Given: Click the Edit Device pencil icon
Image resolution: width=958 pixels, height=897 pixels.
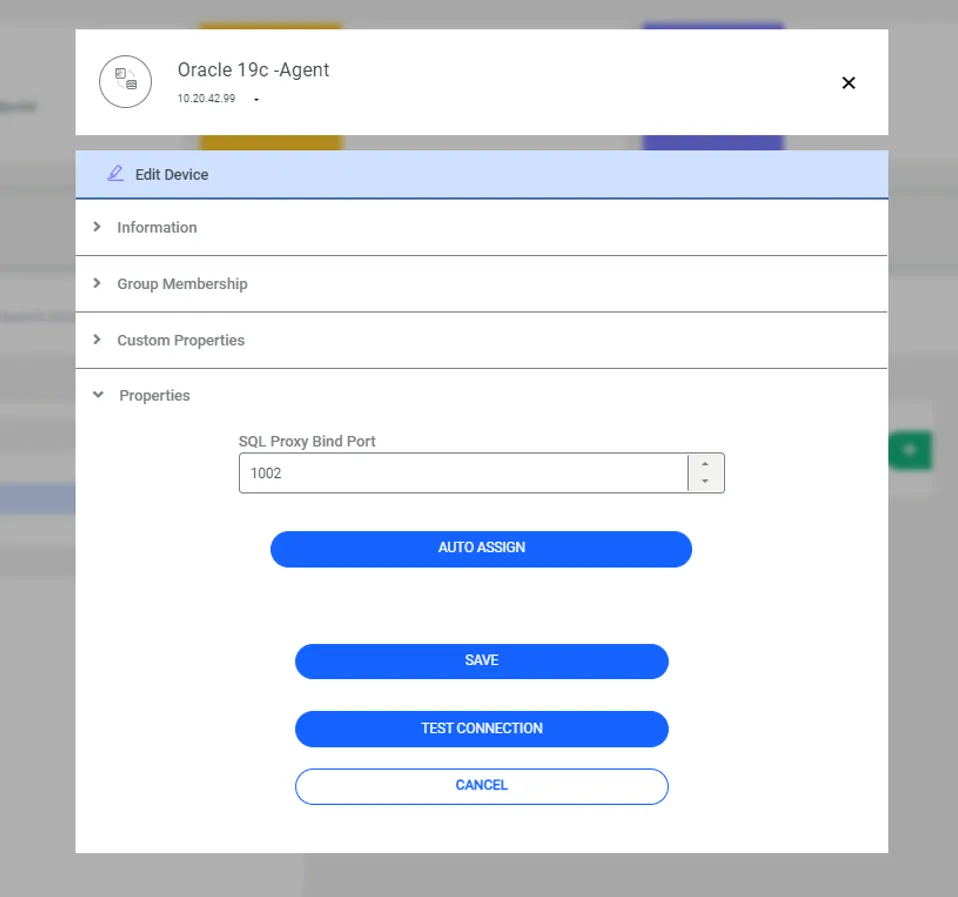Looking at the screenshot, I should (115, 174).
